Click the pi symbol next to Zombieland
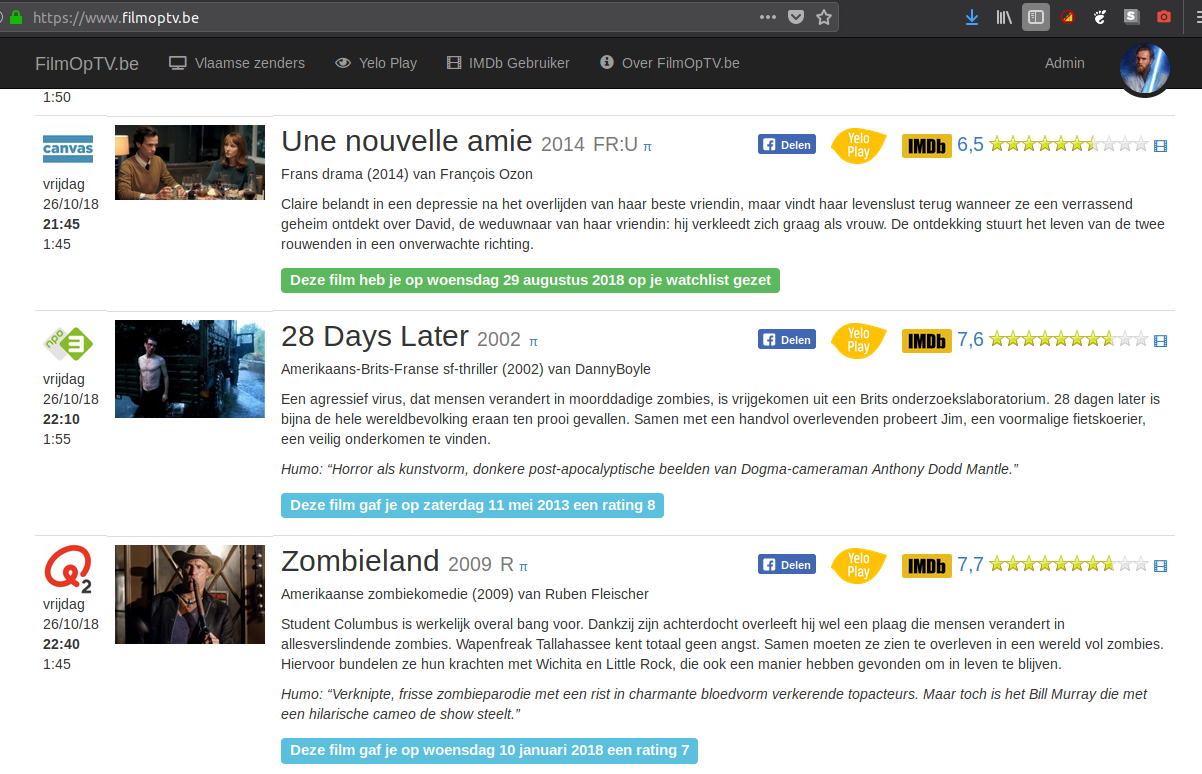The image size is (1202, 774). click(523, 566)
